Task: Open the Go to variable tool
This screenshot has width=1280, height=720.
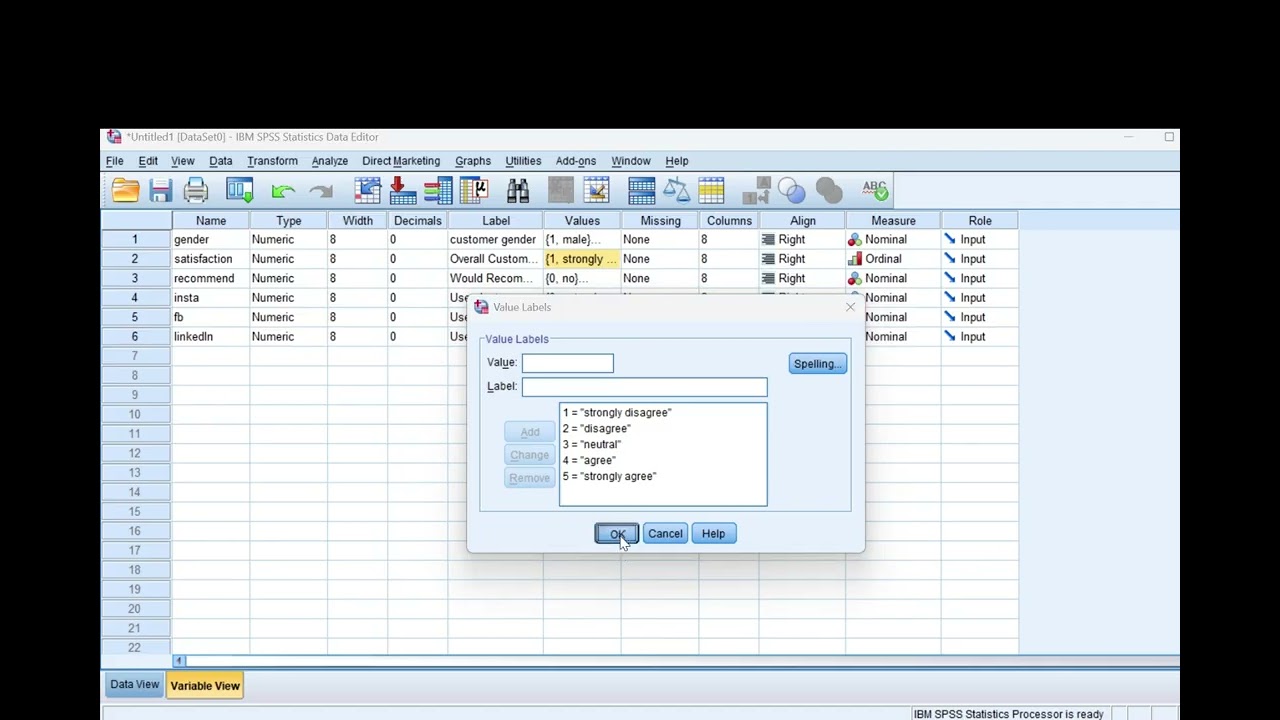Action: coord(403,190)
